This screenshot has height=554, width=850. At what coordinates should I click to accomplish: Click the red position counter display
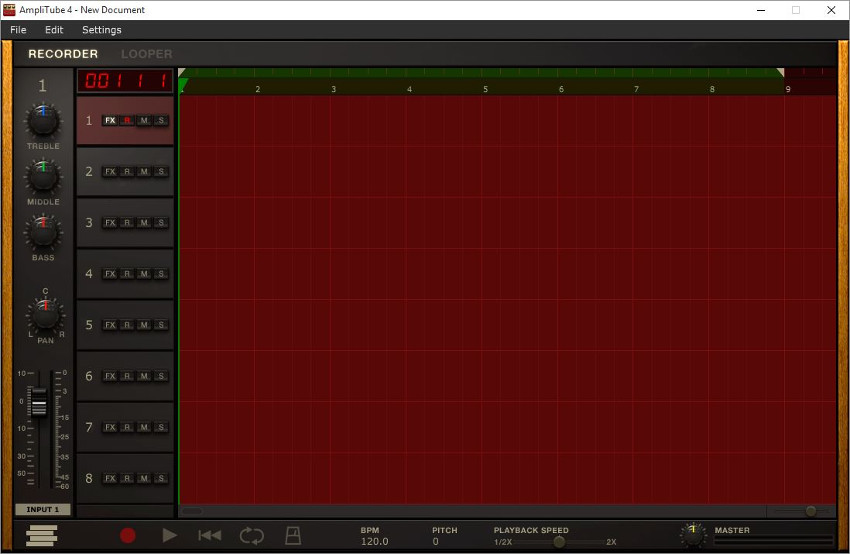[x=125, y=81]
